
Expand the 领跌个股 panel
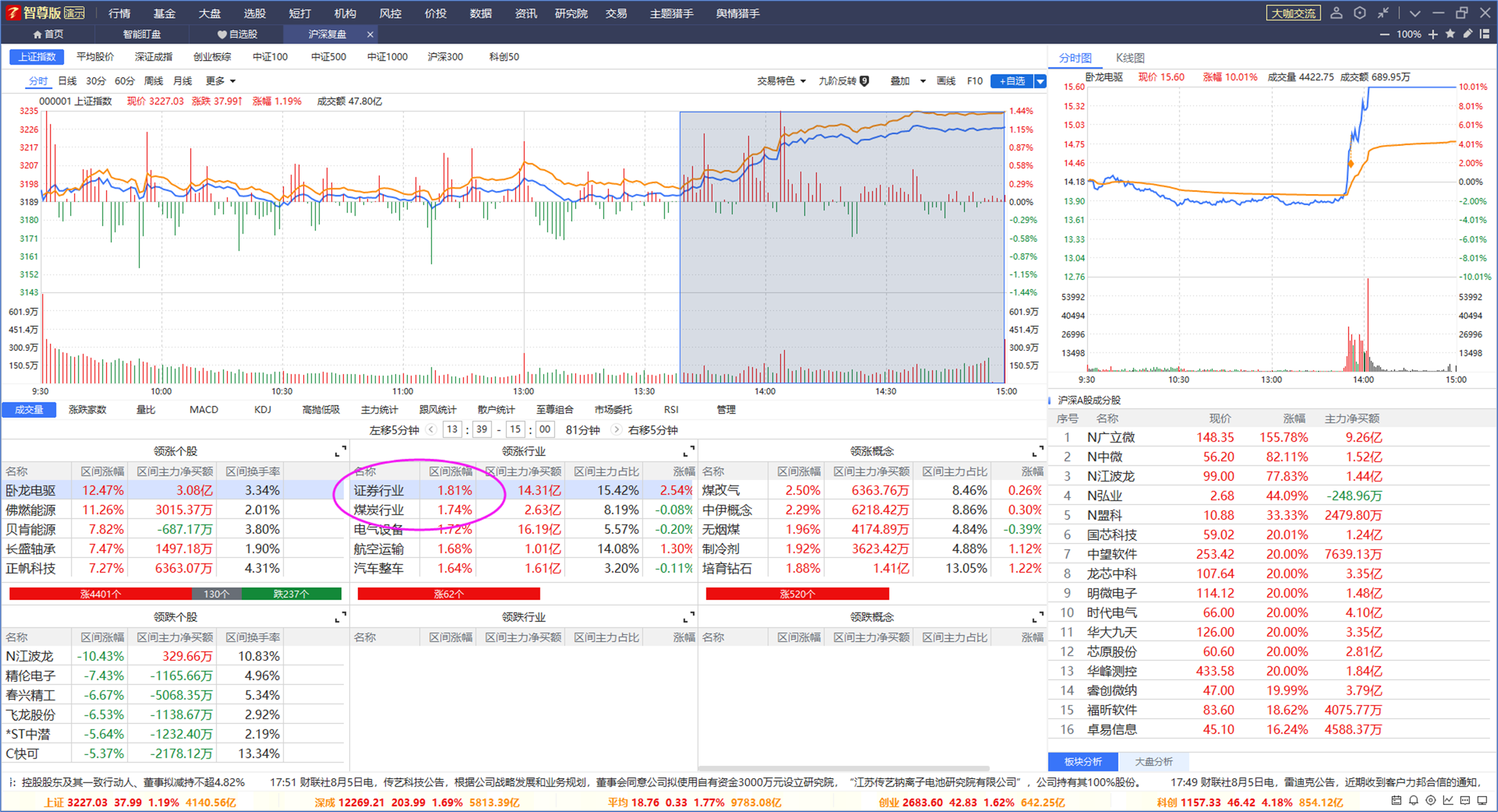(341, 617)
